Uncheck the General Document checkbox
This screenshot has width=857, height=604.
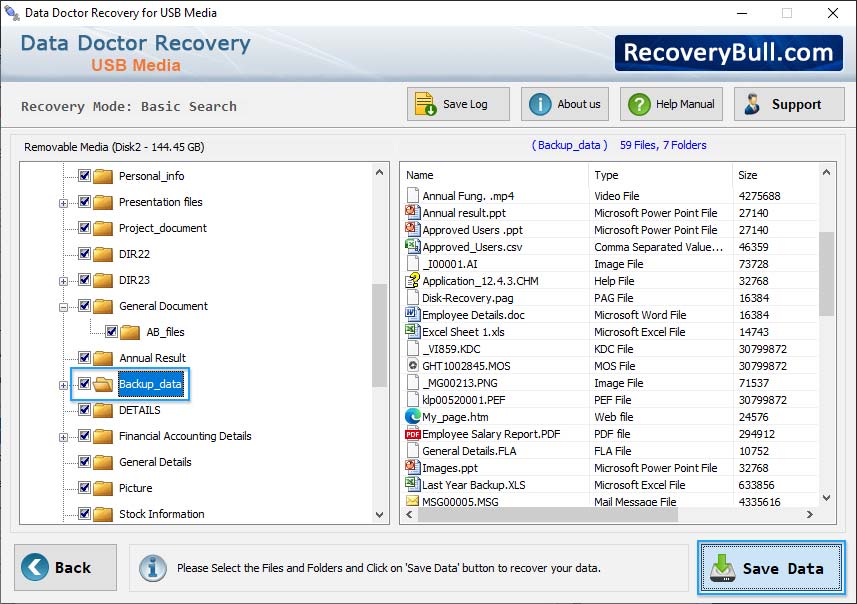click(84, 306)
